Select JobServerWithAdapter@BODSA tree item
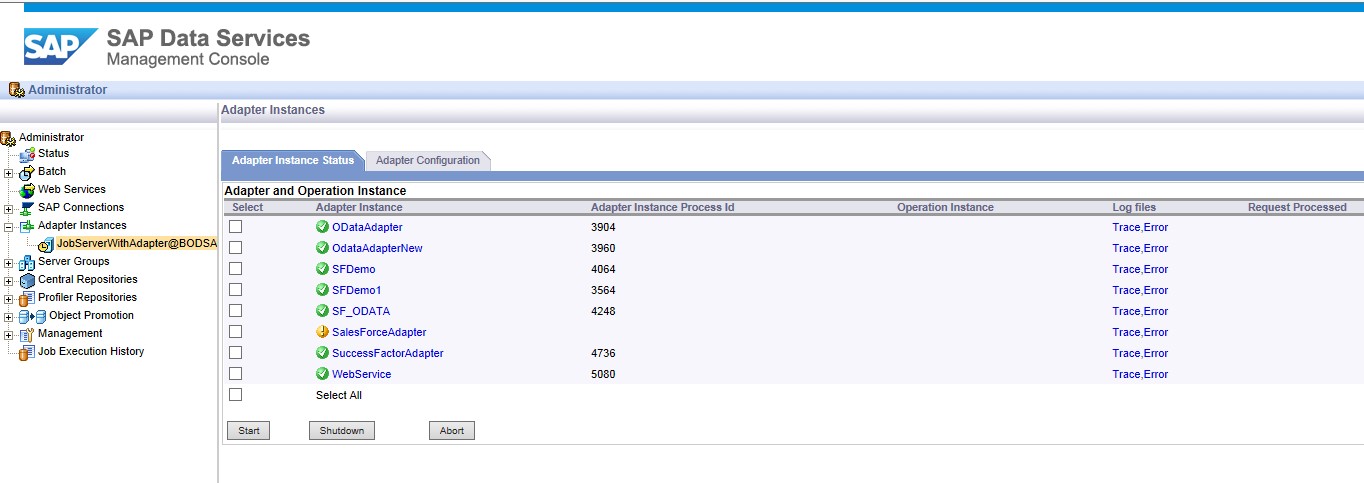 coord(136,244)
